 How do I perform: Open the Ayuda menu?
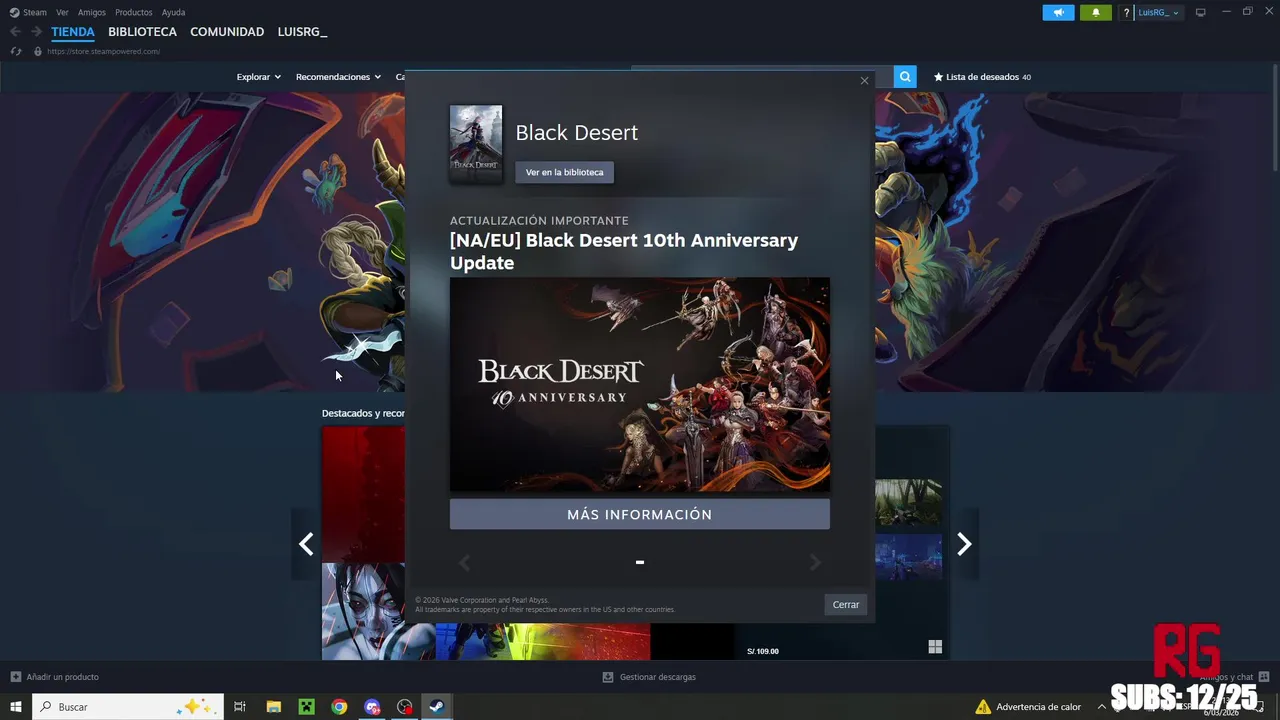coord(173,12)
